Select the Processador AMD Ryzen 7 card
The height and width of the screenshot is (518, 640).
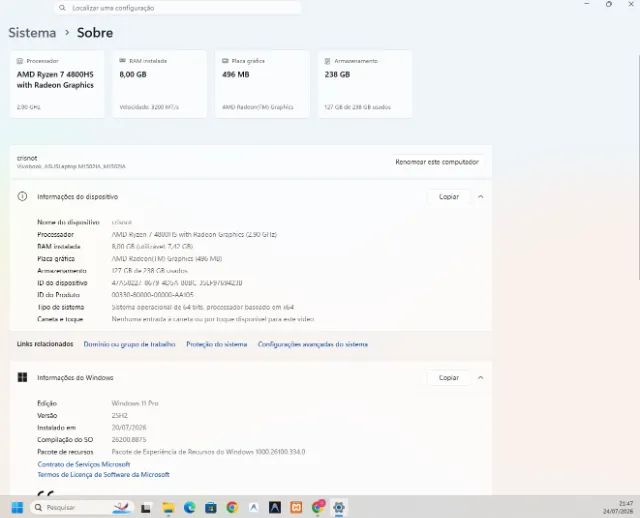[57, 84]
